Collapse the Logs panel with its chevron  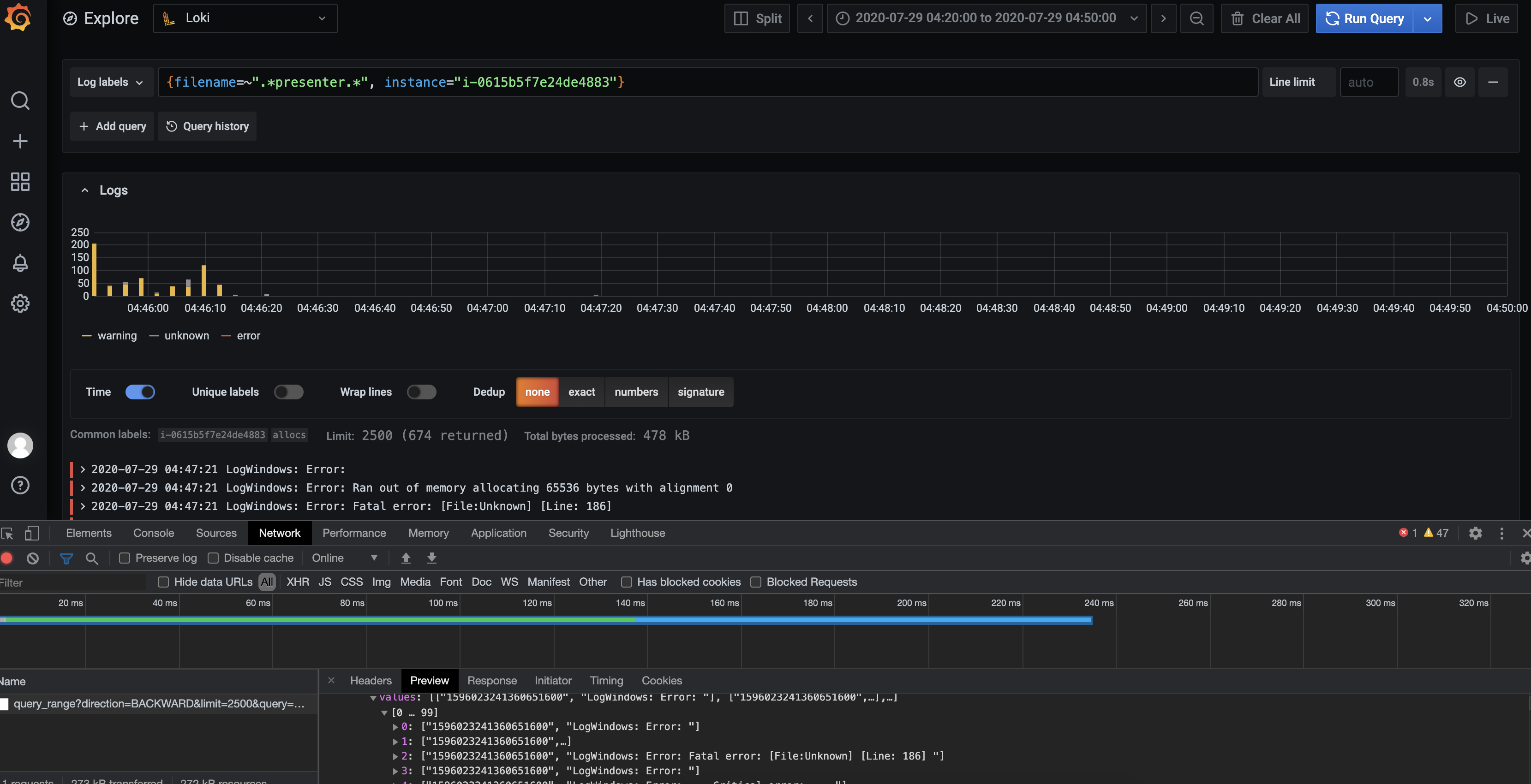point(84,190)
